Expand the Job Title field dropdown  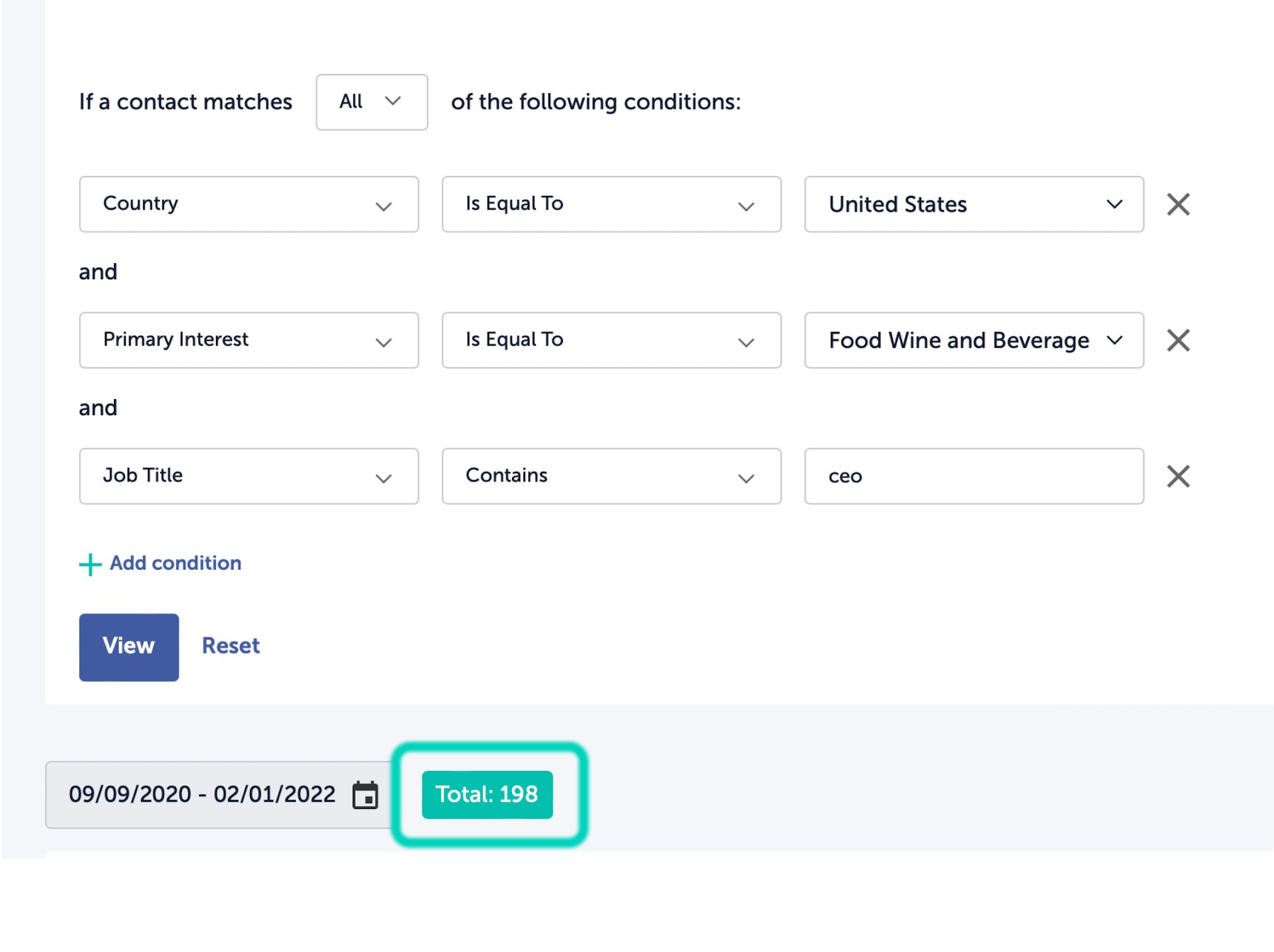tap(249, 476)
